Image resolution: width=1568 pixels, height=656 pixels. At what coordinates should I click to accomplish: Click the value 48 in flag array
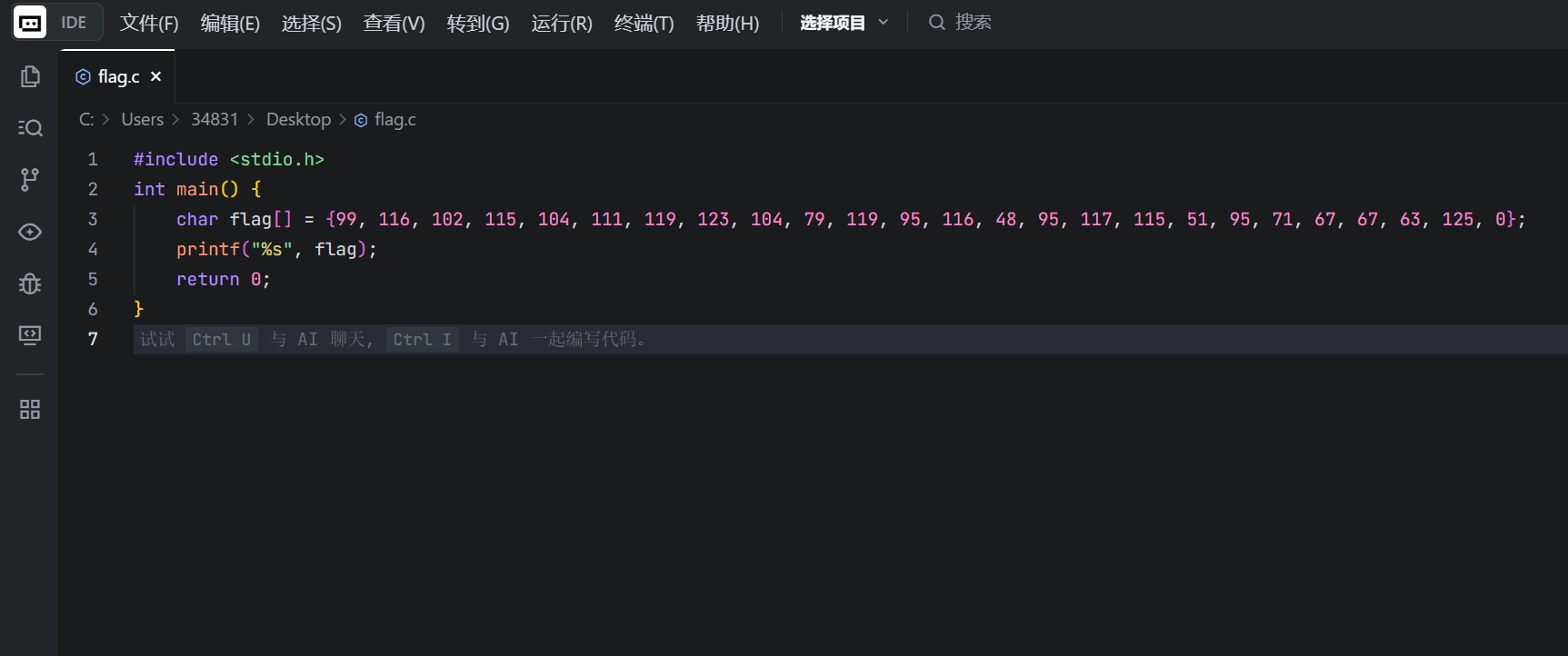[x=1006, y=220]
